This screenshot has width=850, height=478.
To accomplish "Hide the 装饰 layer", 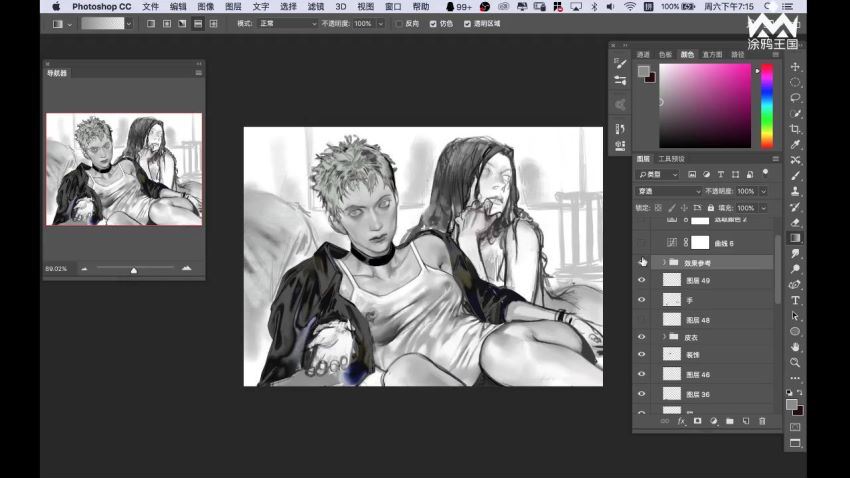I will (642, 354).
